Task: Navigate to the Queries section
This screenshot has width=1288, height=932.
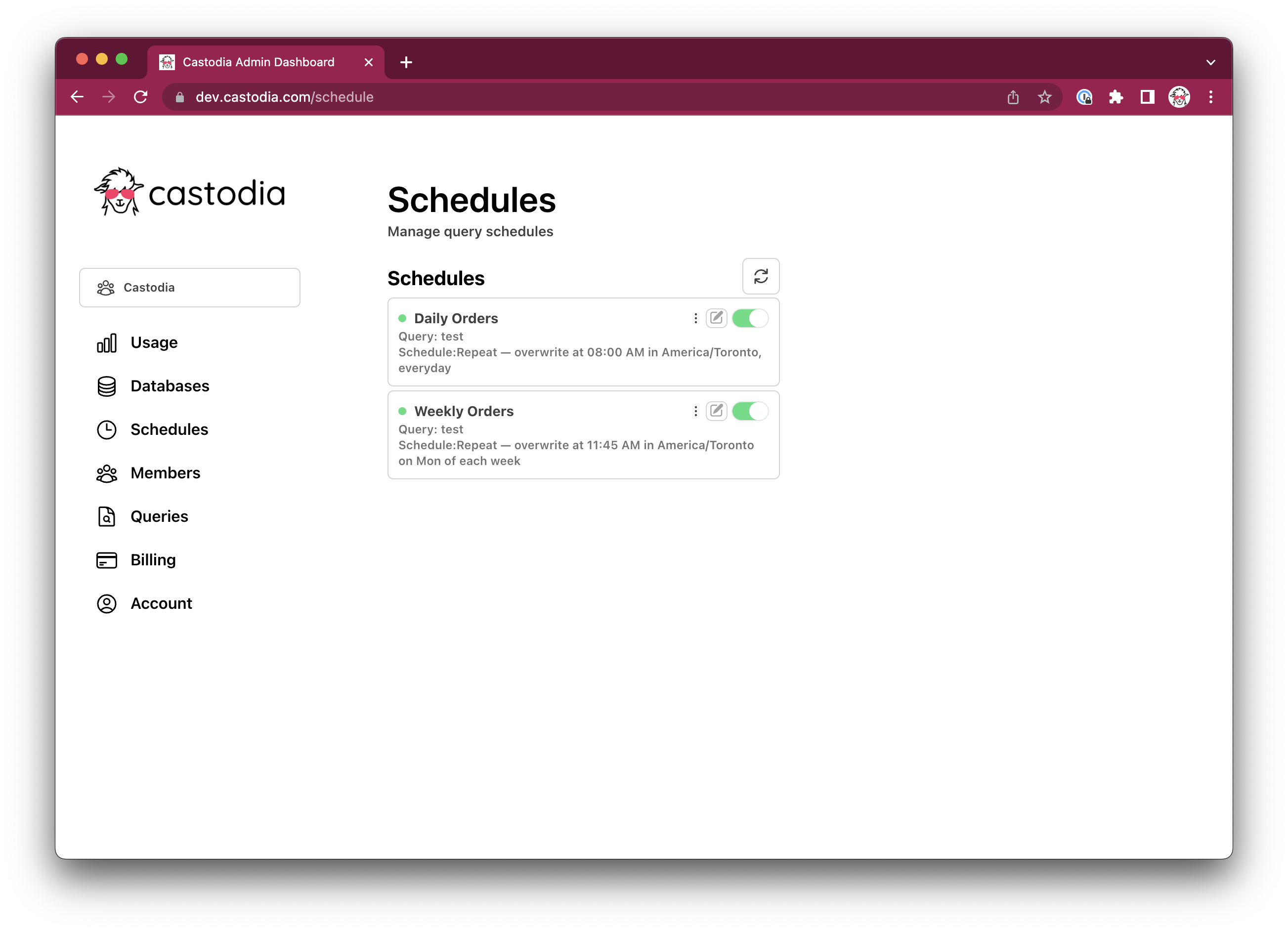Action: 159,516
